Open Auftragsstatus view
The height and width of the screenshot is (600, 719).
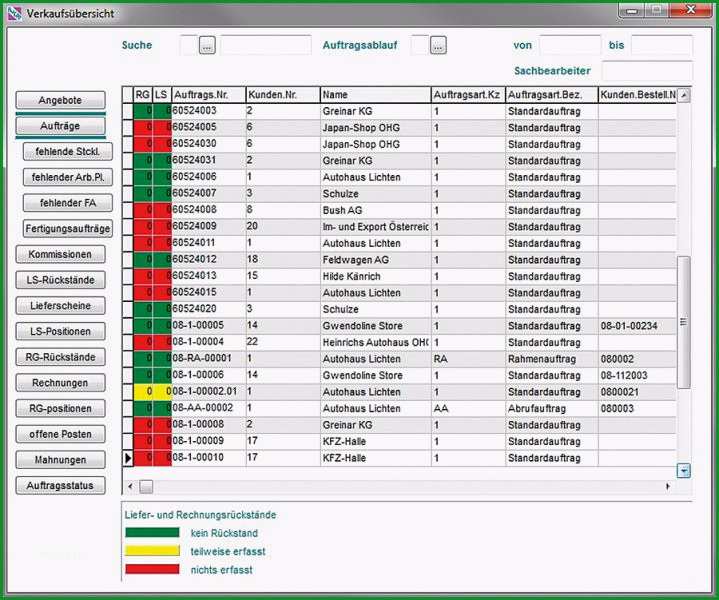61,485
